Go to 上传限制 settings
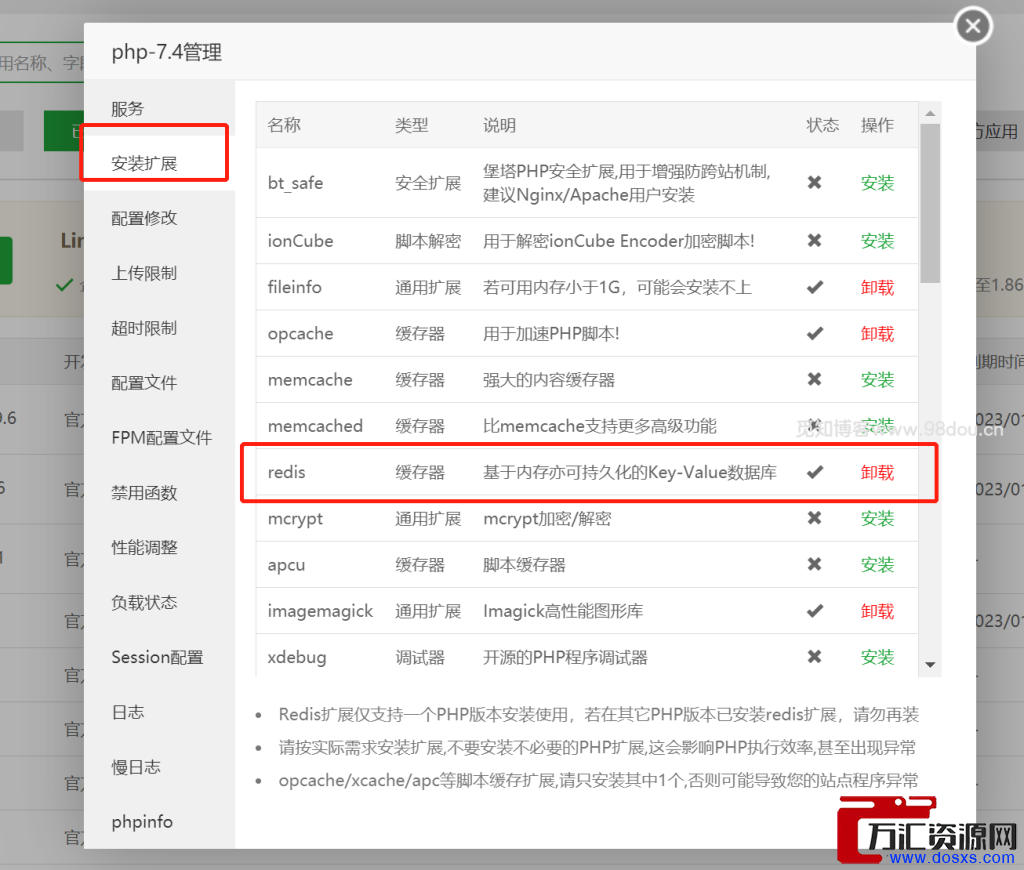Image resolution: width=1024 pixels, height=870 pixels. pos(144,273)
